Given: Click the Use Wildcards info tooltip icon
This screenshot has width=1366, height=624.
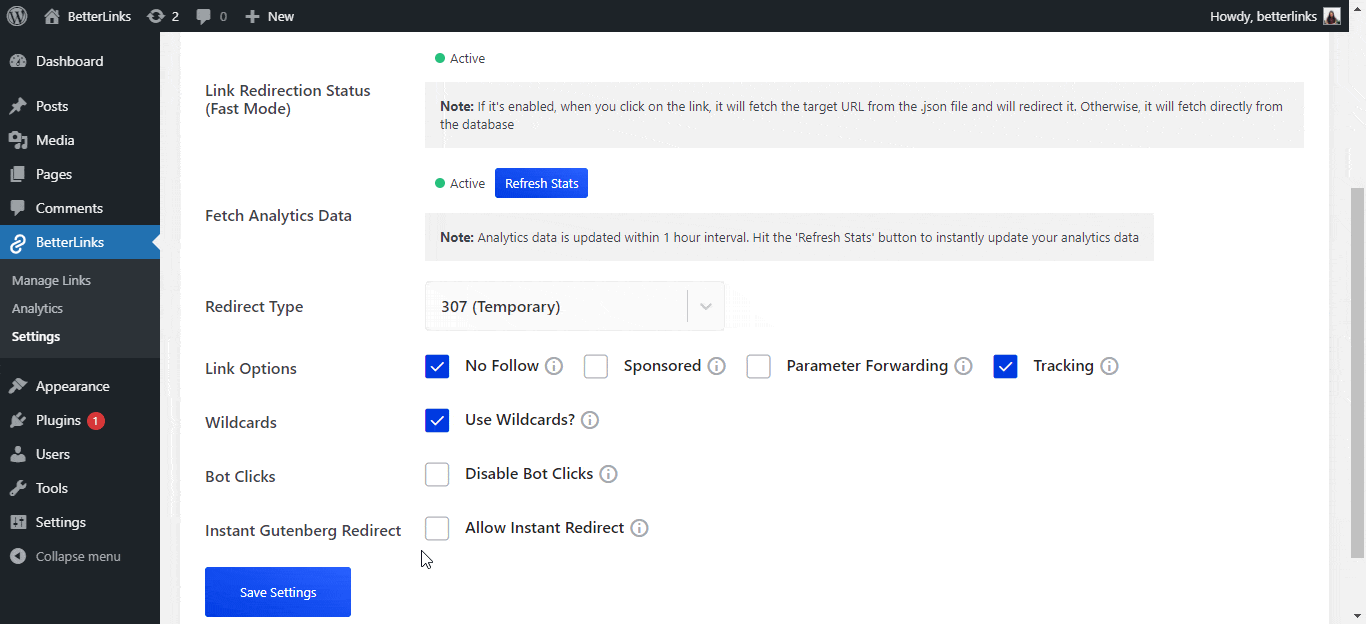Looking at the screenshot, I should [589, 420].
